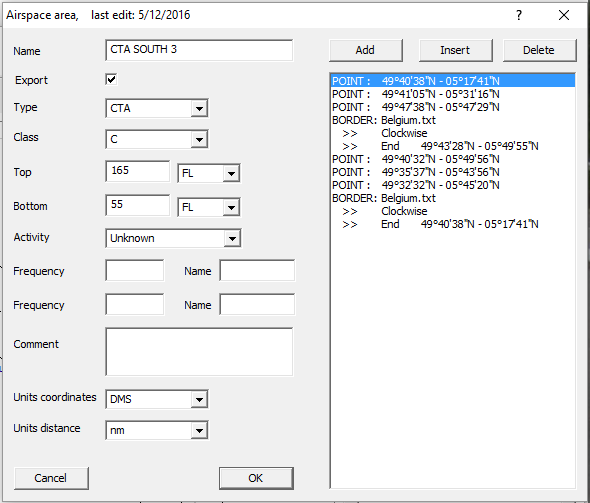The image size is (590, 503).
Task: Click the Add button
Action: pyautogui.click(x=366, y=50)
